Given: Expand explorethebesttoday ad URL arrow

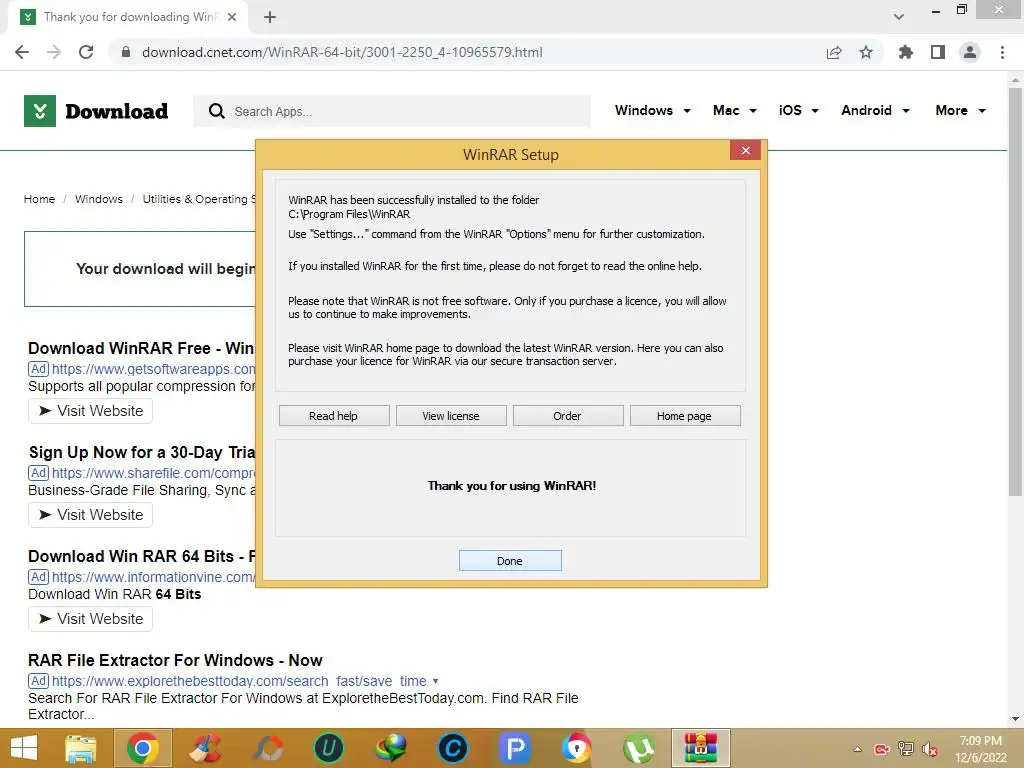Looking at the screenshot, I should (x=436, y=681).
